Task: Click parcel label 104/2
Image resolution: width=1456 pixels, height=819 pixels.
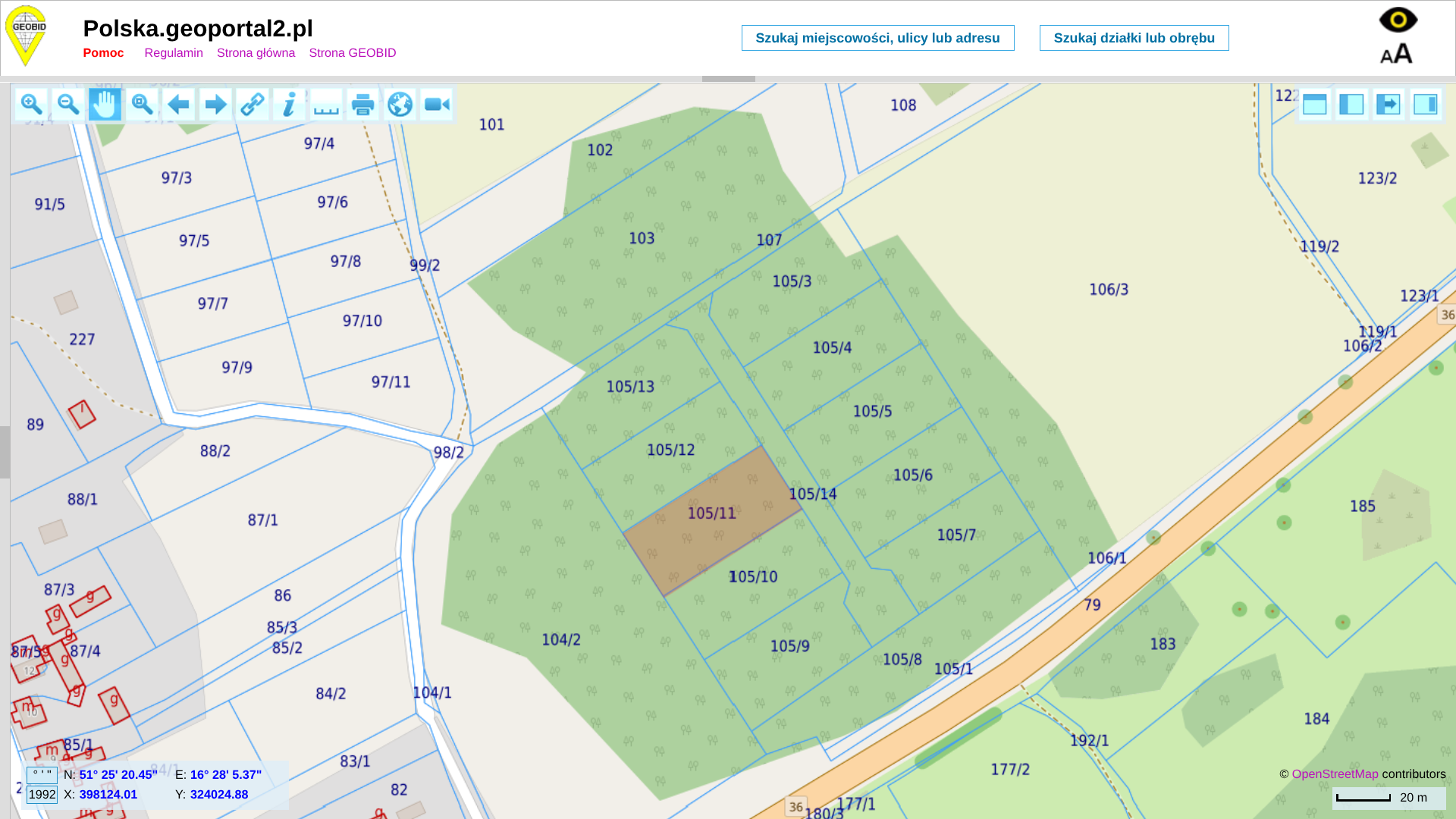Action: click(x=561, y=640)
